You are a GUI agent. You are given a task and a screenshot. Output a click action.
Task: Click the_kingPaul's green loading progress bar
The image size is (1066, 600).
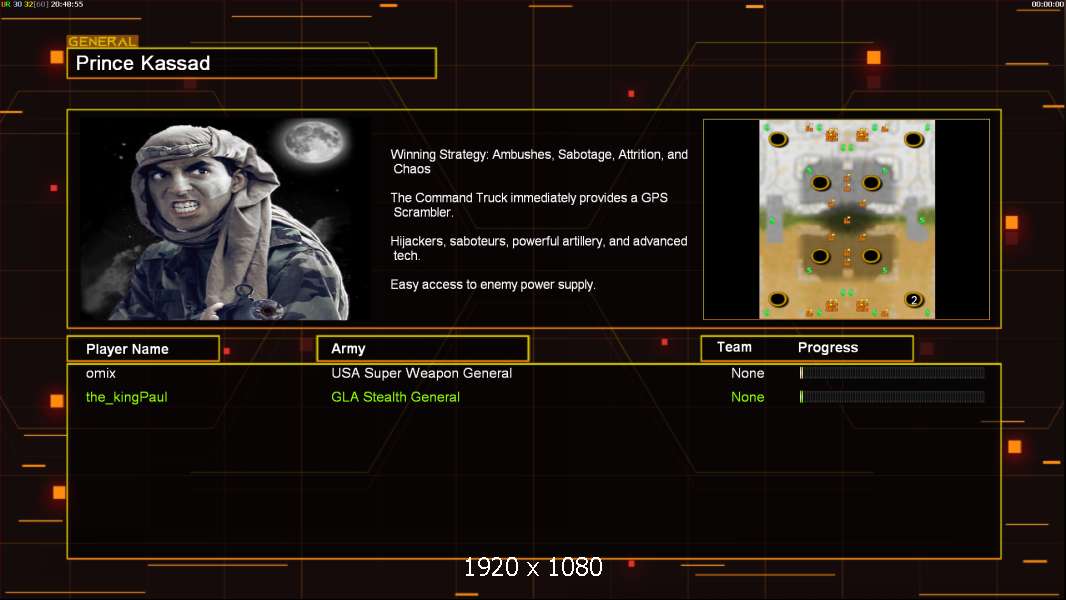[x=892, y=396]
